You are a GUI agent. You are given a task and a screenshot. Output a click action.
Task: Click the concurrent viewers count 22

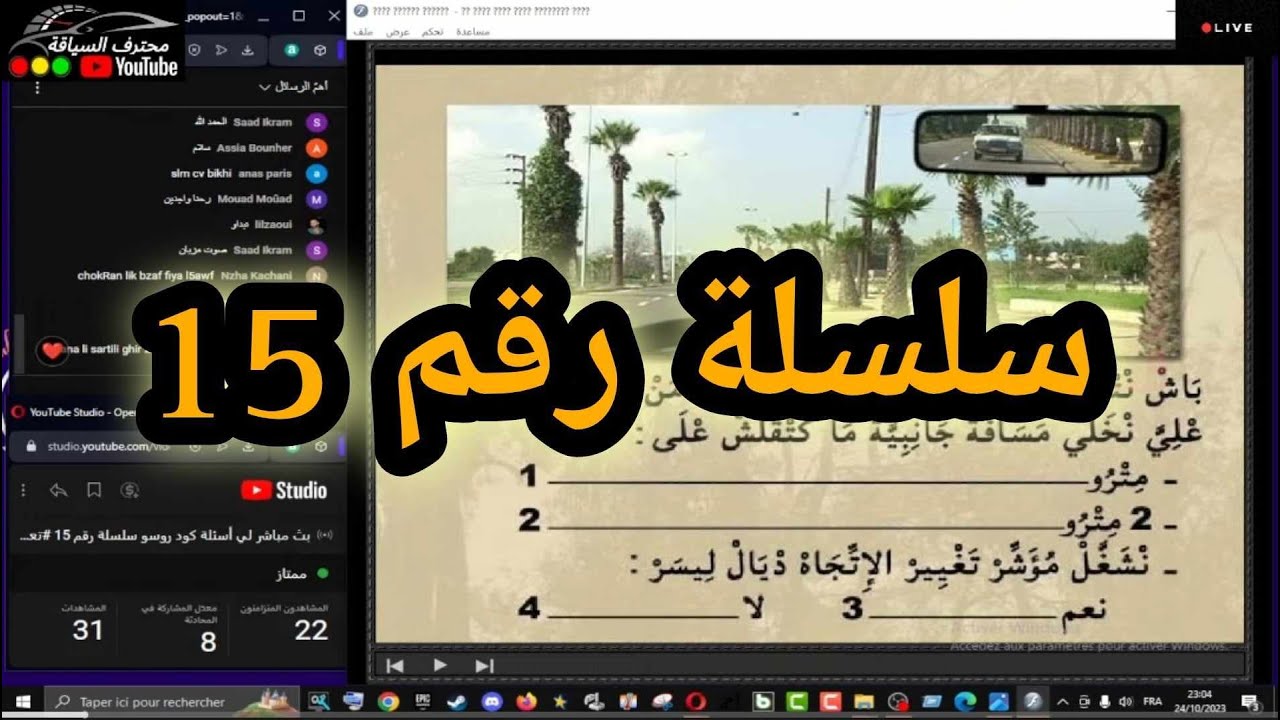tap(312, 630)
